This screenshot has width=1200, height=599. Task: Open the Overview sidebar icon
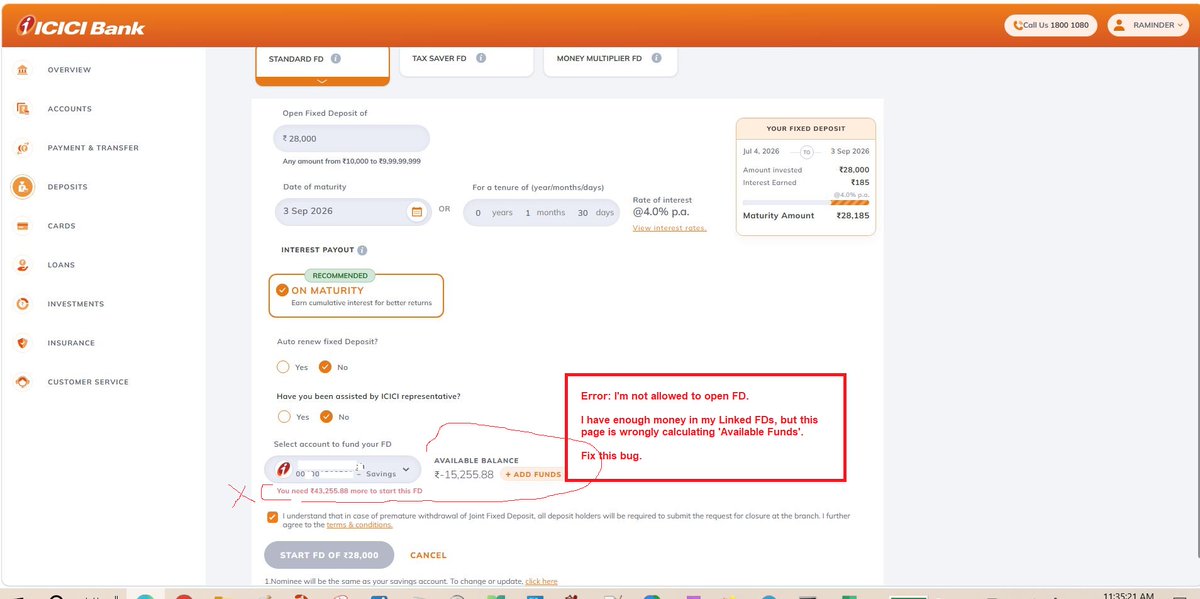[x=22, y=70]
